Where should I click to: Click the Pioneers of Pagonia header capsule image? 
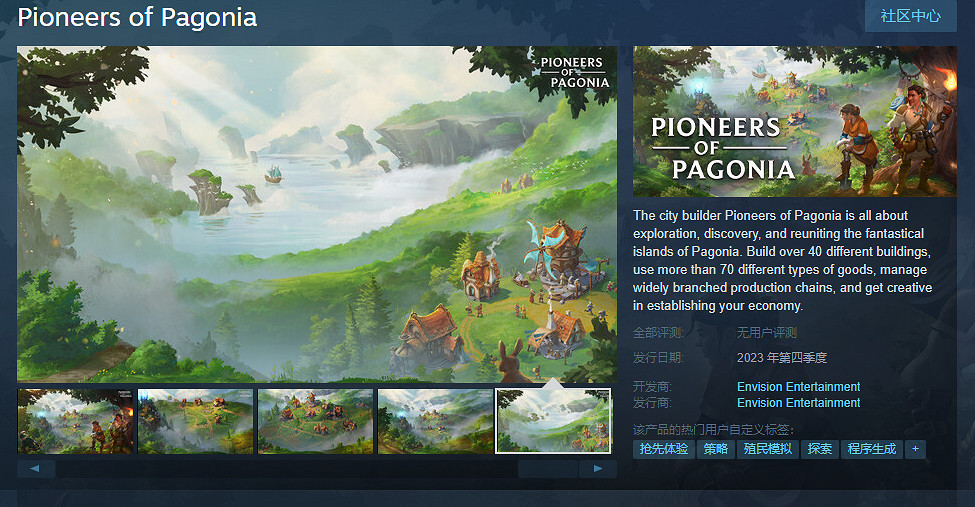pyautogui.click(x=795, y=121)
